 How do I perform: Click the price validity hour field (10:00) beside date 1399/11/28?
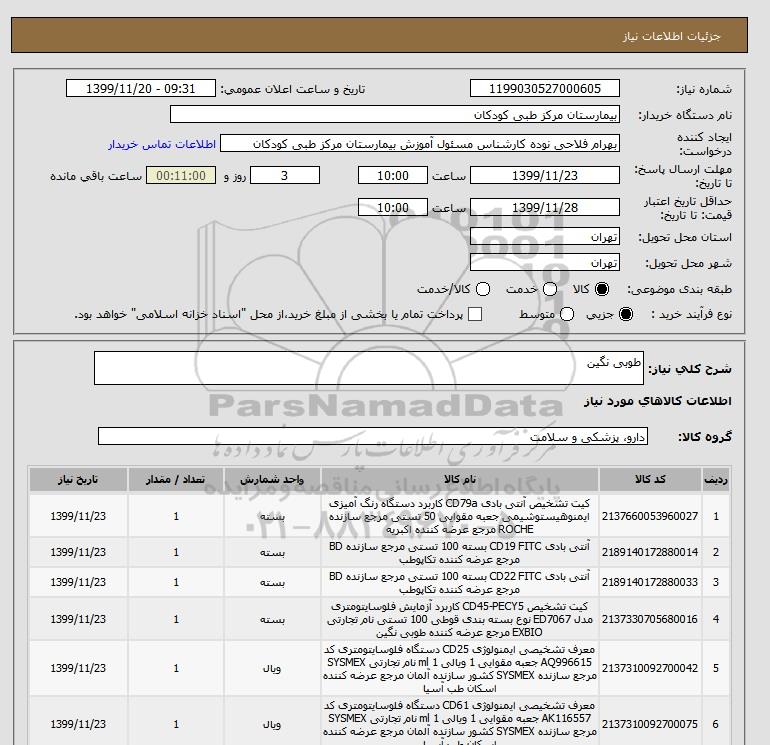pyautogui.click(x=393, y=207)
